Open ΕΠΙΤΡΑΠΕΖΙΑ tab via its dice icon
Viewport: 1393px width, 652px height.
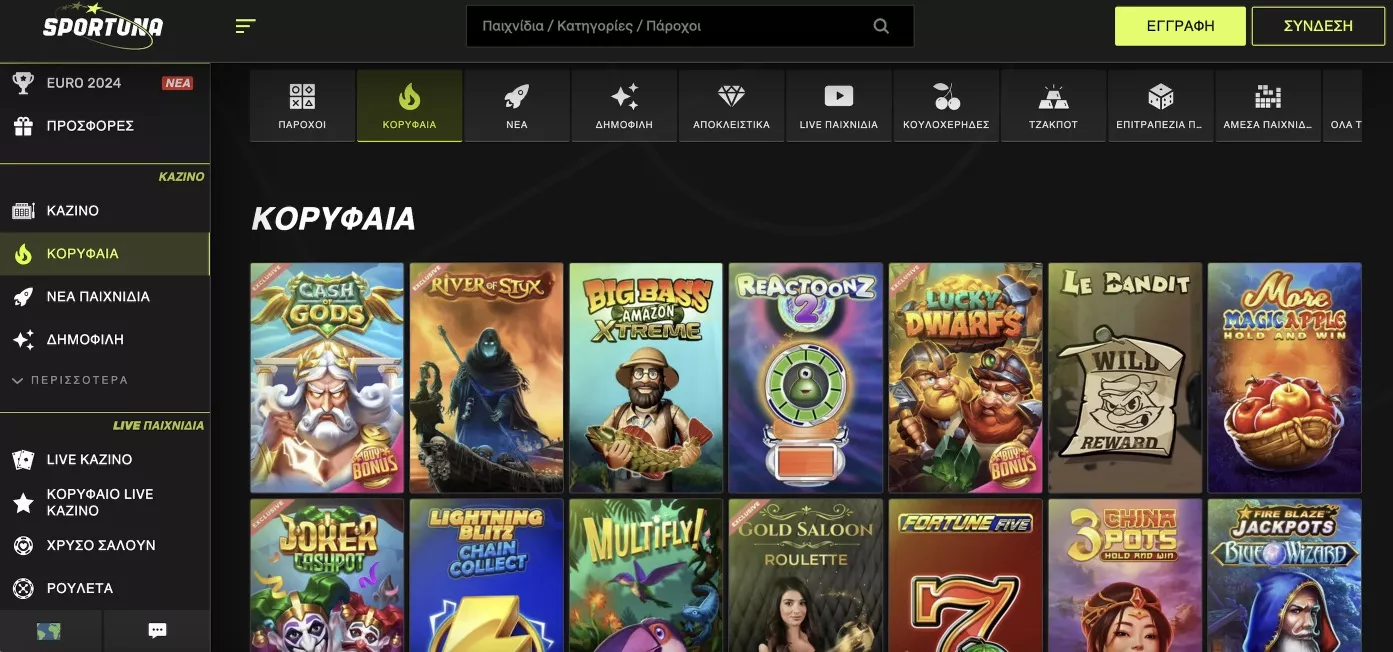(1161, 97)
